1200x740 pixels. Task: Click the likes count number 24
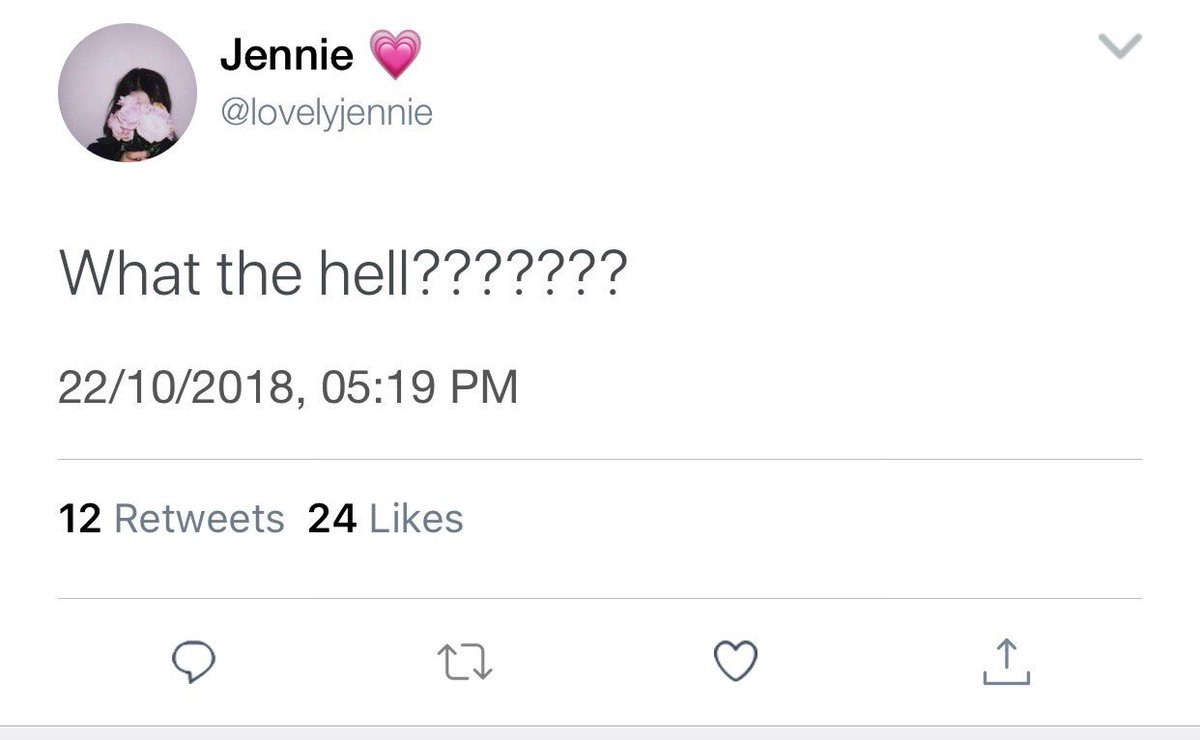333,518
